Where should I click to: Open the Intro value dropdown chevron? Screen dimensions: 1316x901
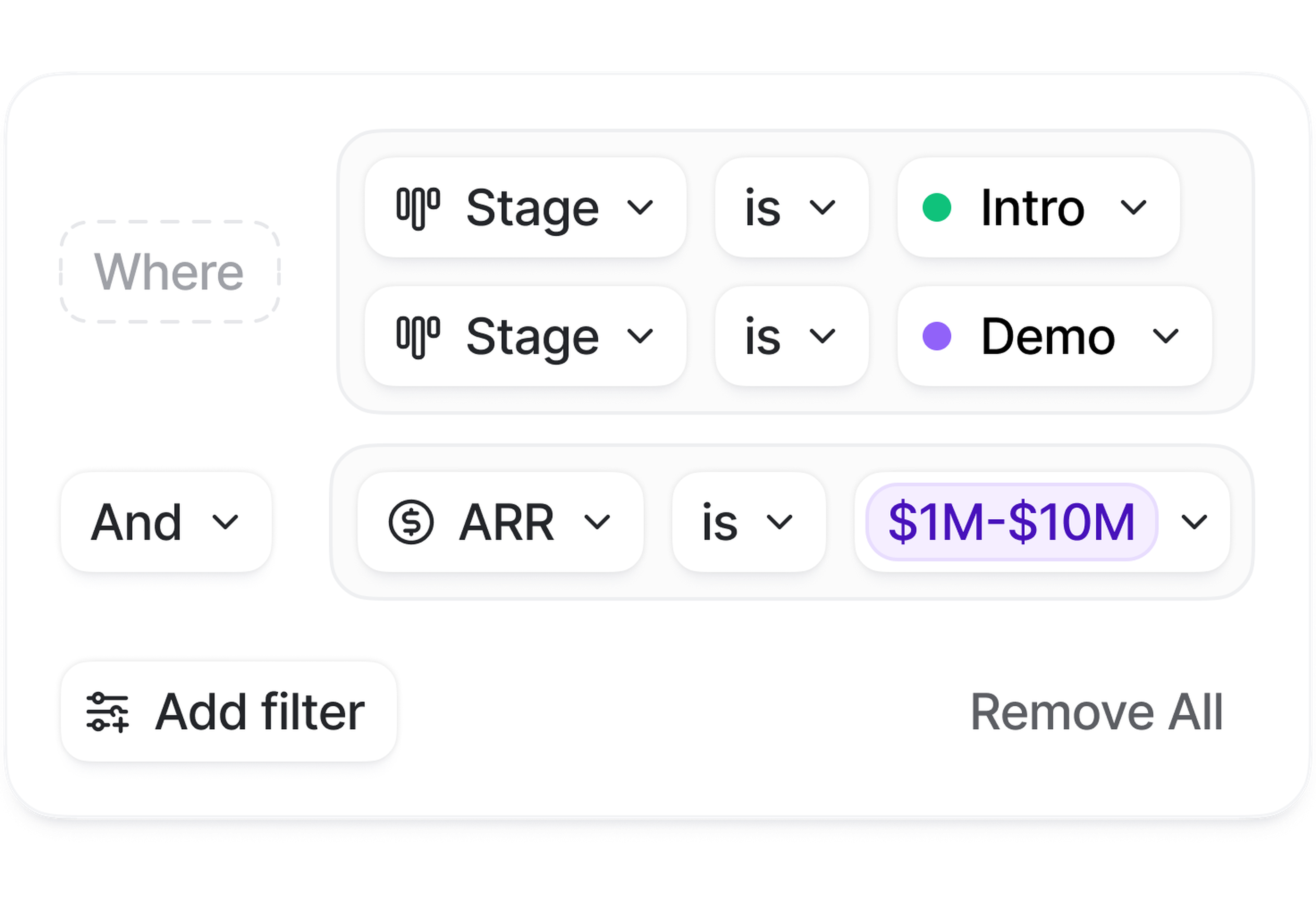[1134, 208]
